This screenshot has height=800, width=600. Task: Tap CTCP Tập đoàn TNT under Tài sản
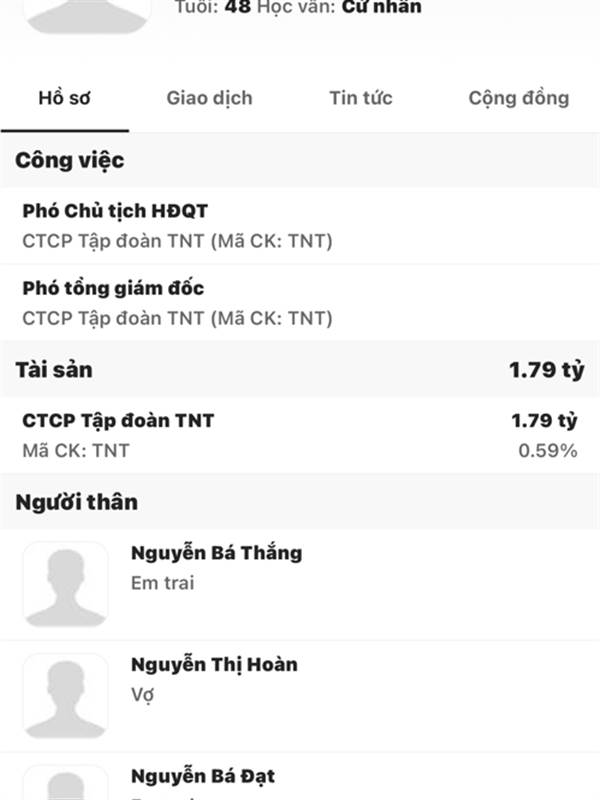(118, 420)
